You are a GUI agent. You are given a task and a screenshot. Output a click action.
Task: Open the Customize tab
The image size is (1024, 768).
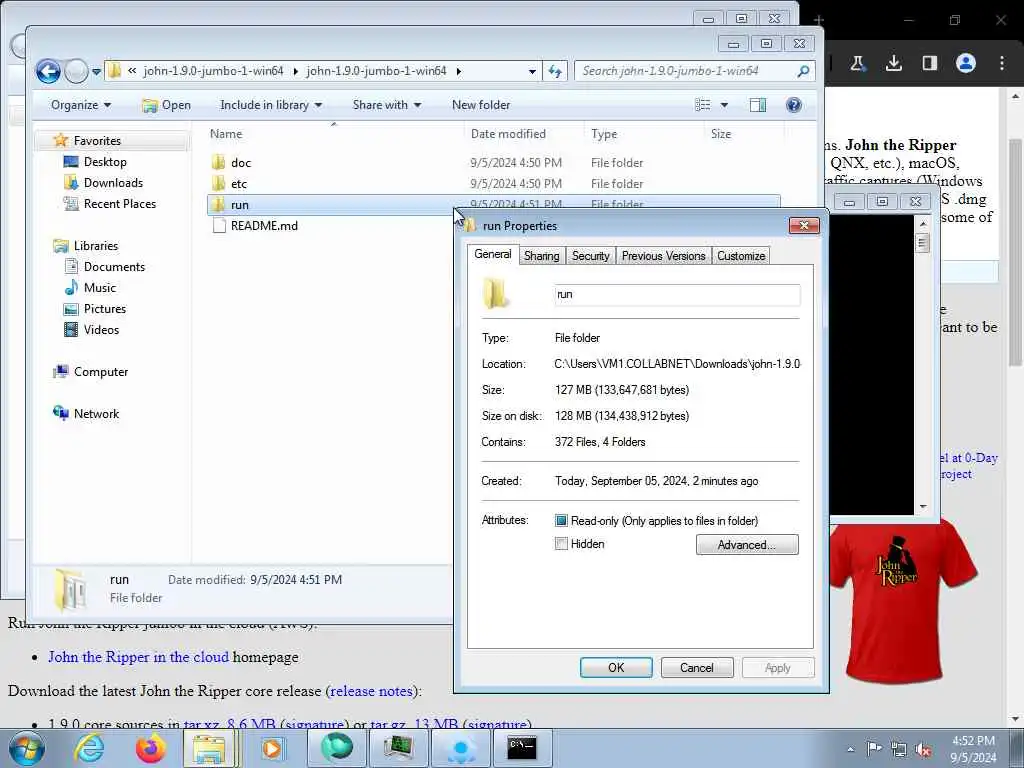(x=741, y=256)
